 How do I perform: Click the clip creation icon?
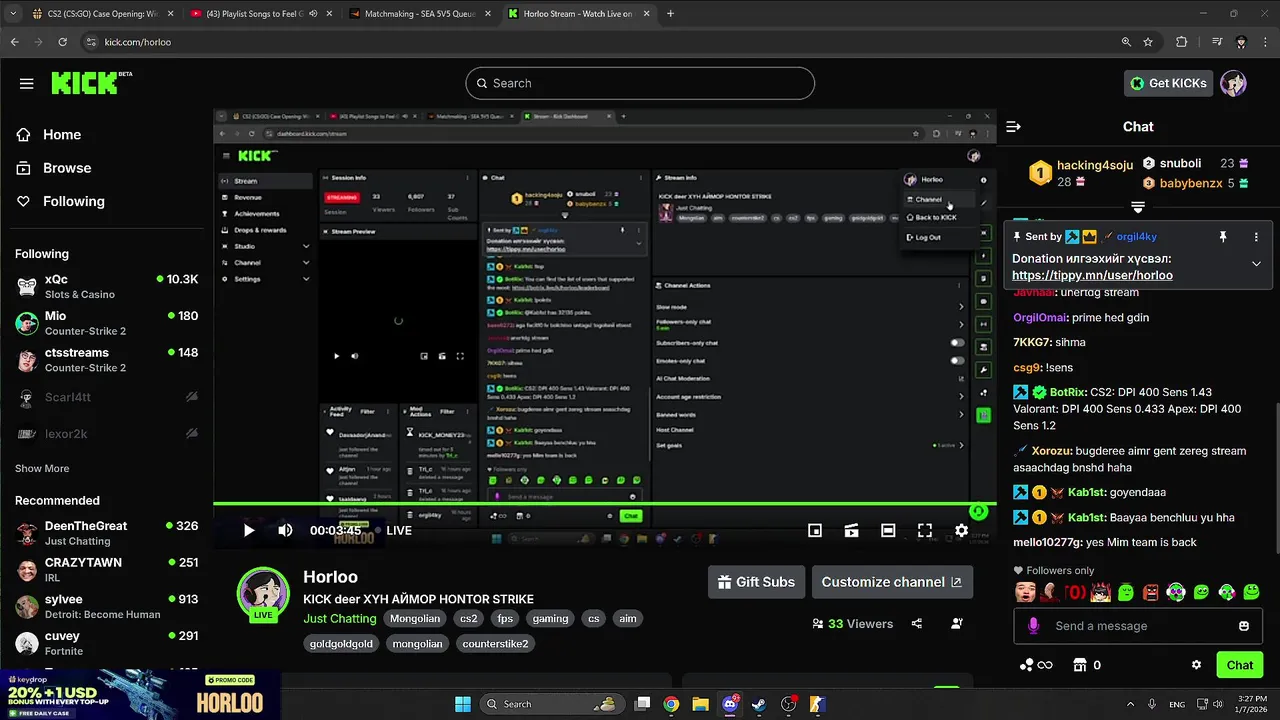tap(851, 531)
